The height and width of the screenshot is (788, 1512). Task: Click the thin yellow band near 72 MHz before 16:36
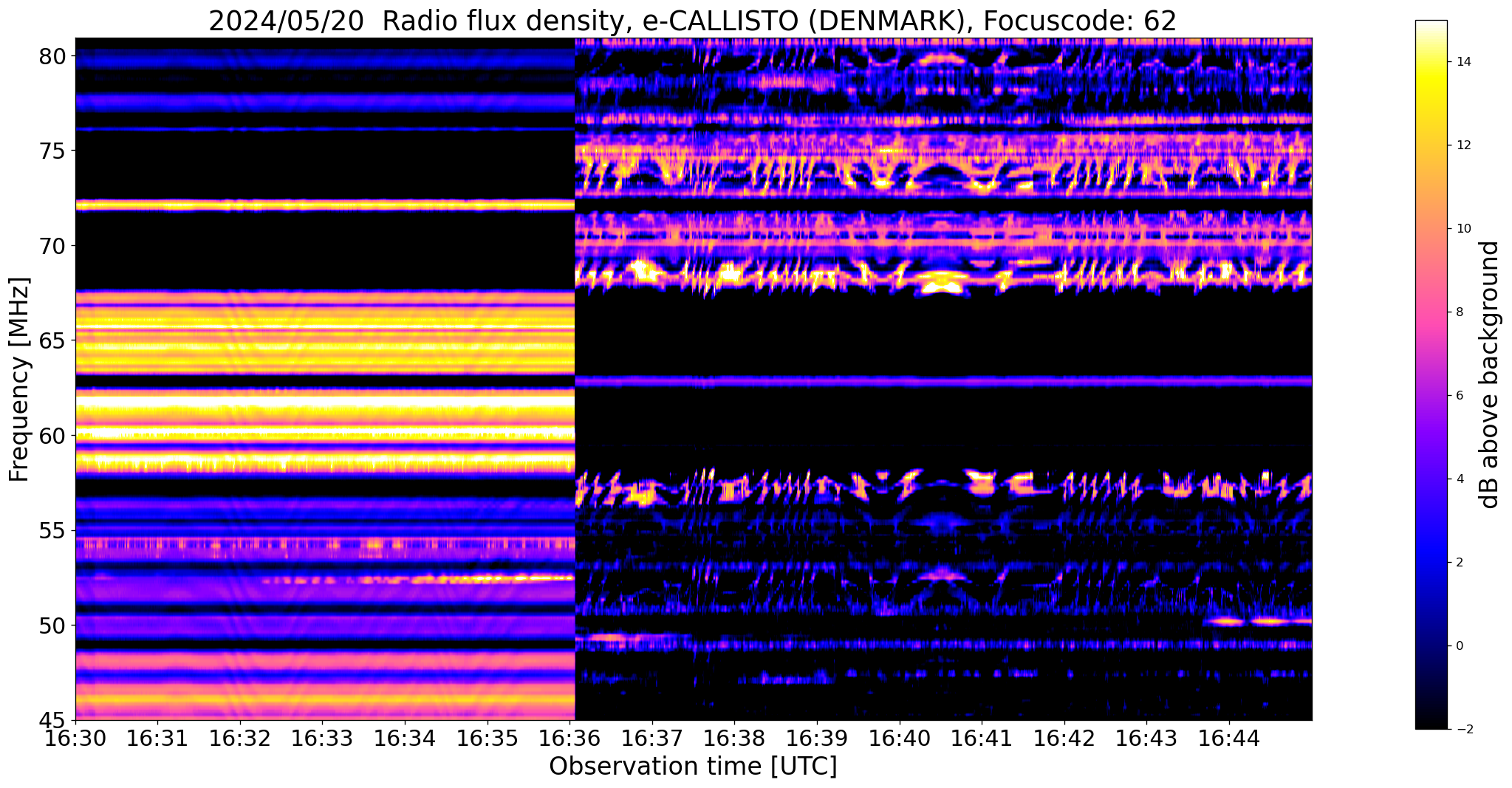325,205
